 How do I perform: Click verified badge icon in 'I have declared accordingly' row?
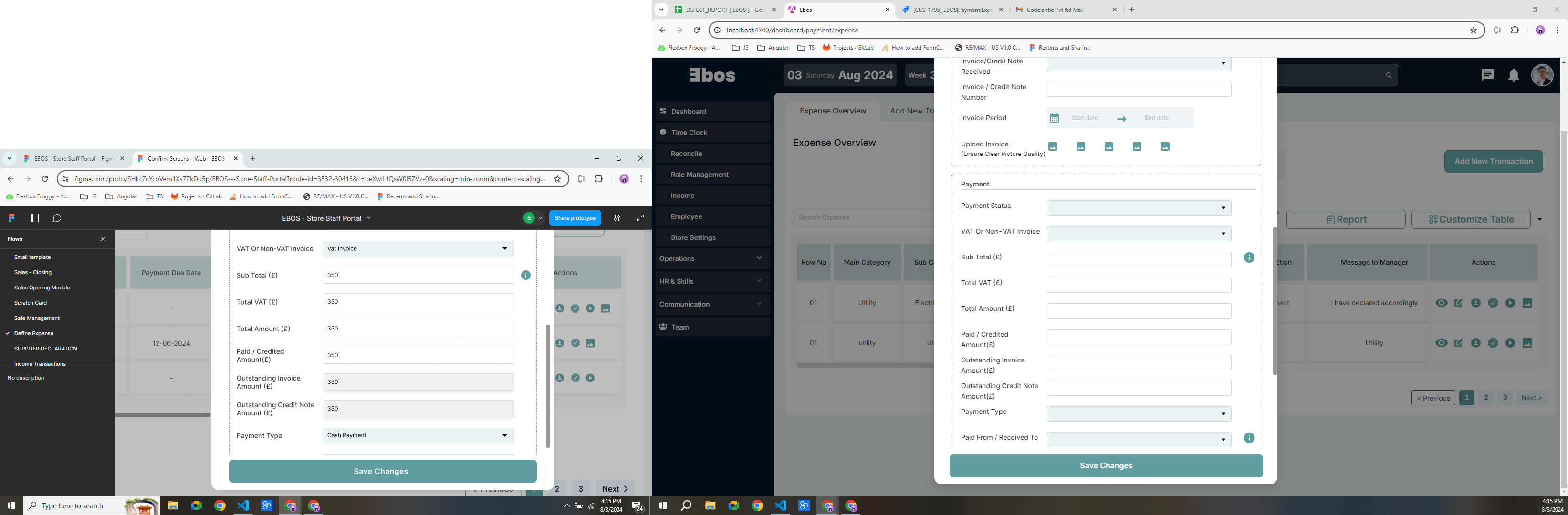click(x=1493, y=303)
